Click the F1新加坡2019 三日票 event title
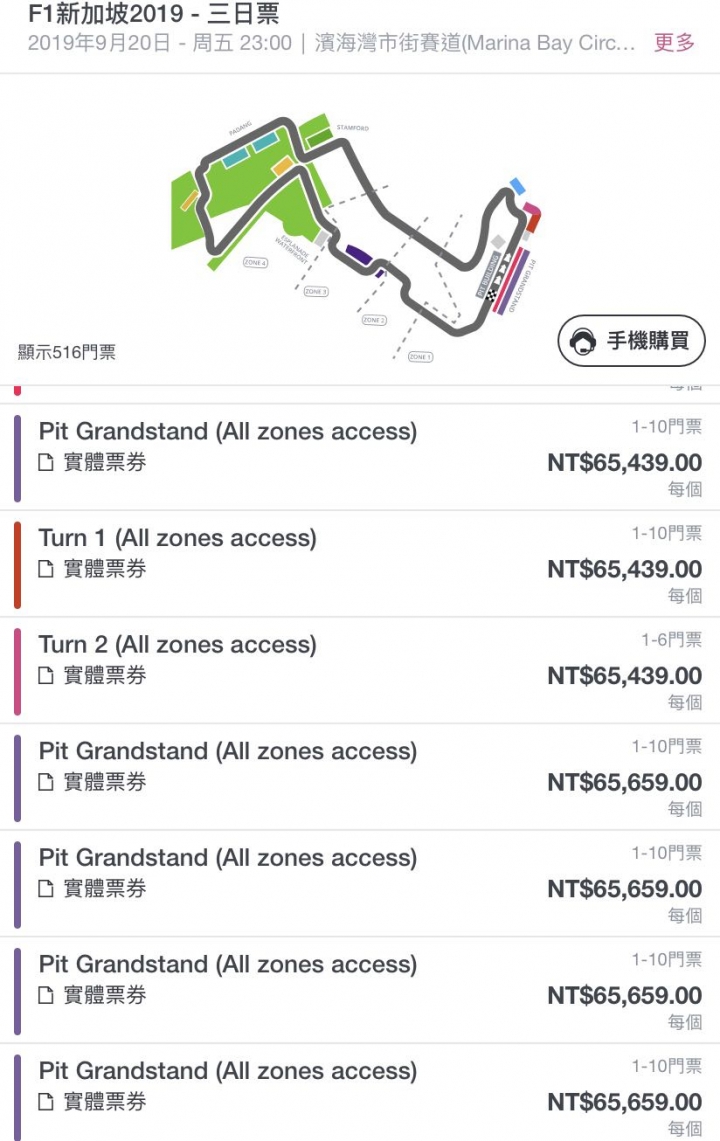Screen dimensions: 720x1141 coord(153,14)
